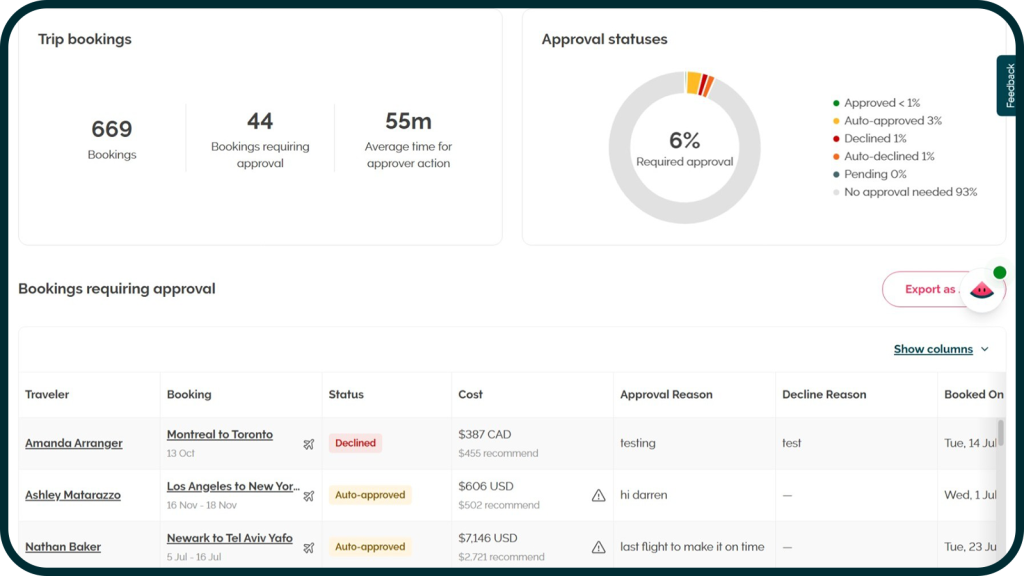Click the Approved legend green dot
The width and height of the screenshot is (1024, 576).
836,103
